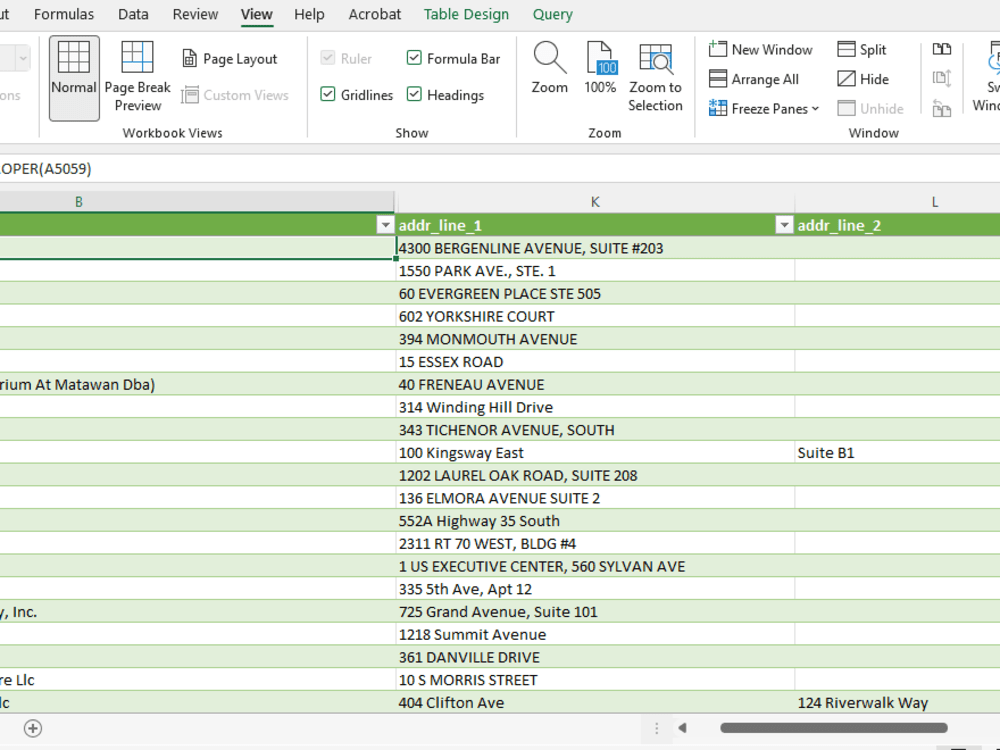This screenshot has width=1000, height=750.
Task: Select column K header
Action: tap(595, 202)
